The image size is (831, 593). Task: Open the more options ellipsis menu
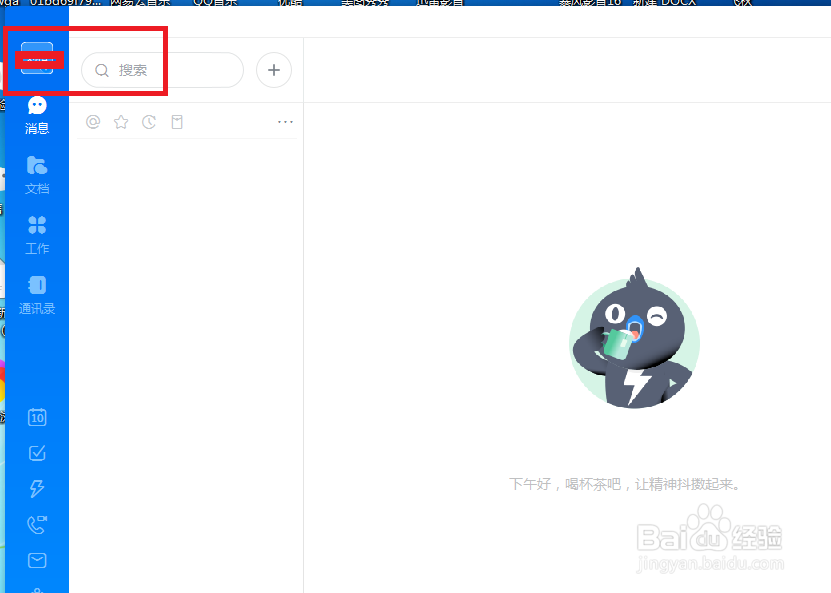(285, 121)
